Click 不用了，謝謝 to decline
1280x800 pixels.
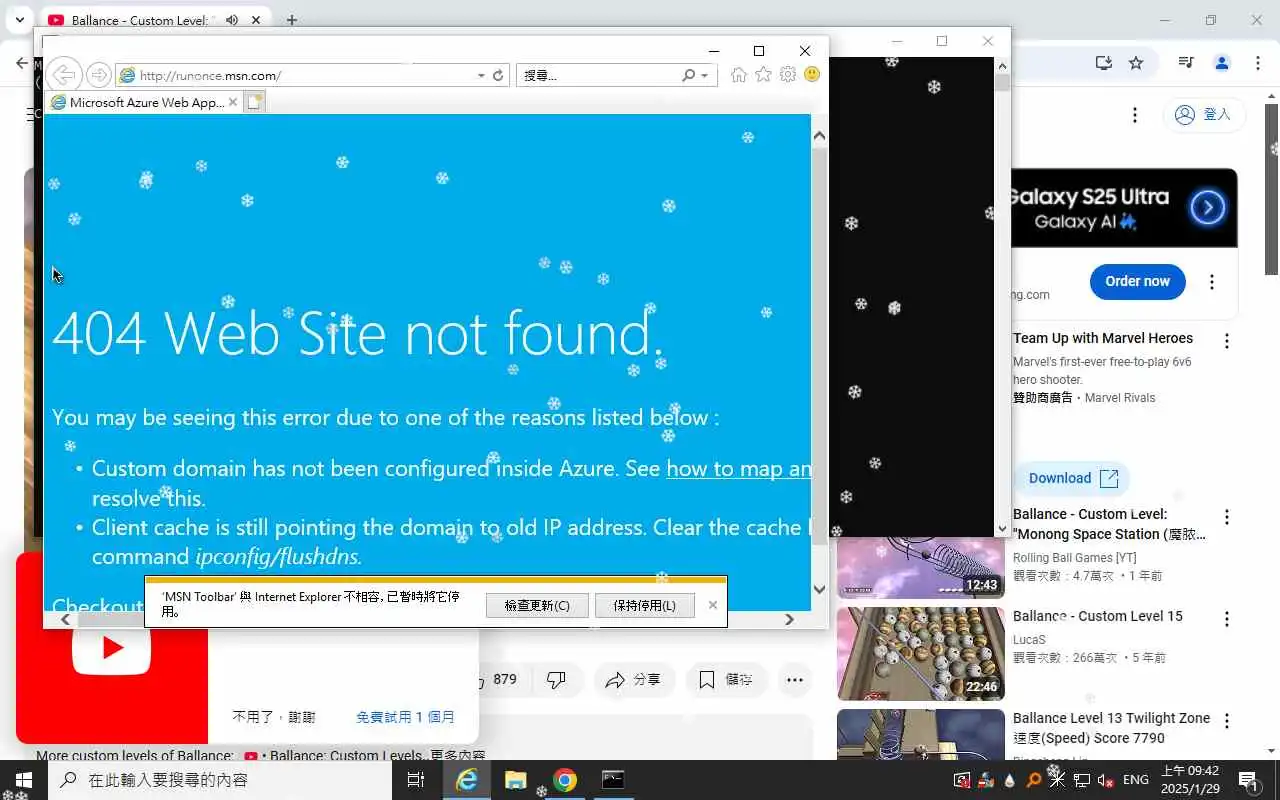point(274,717)
